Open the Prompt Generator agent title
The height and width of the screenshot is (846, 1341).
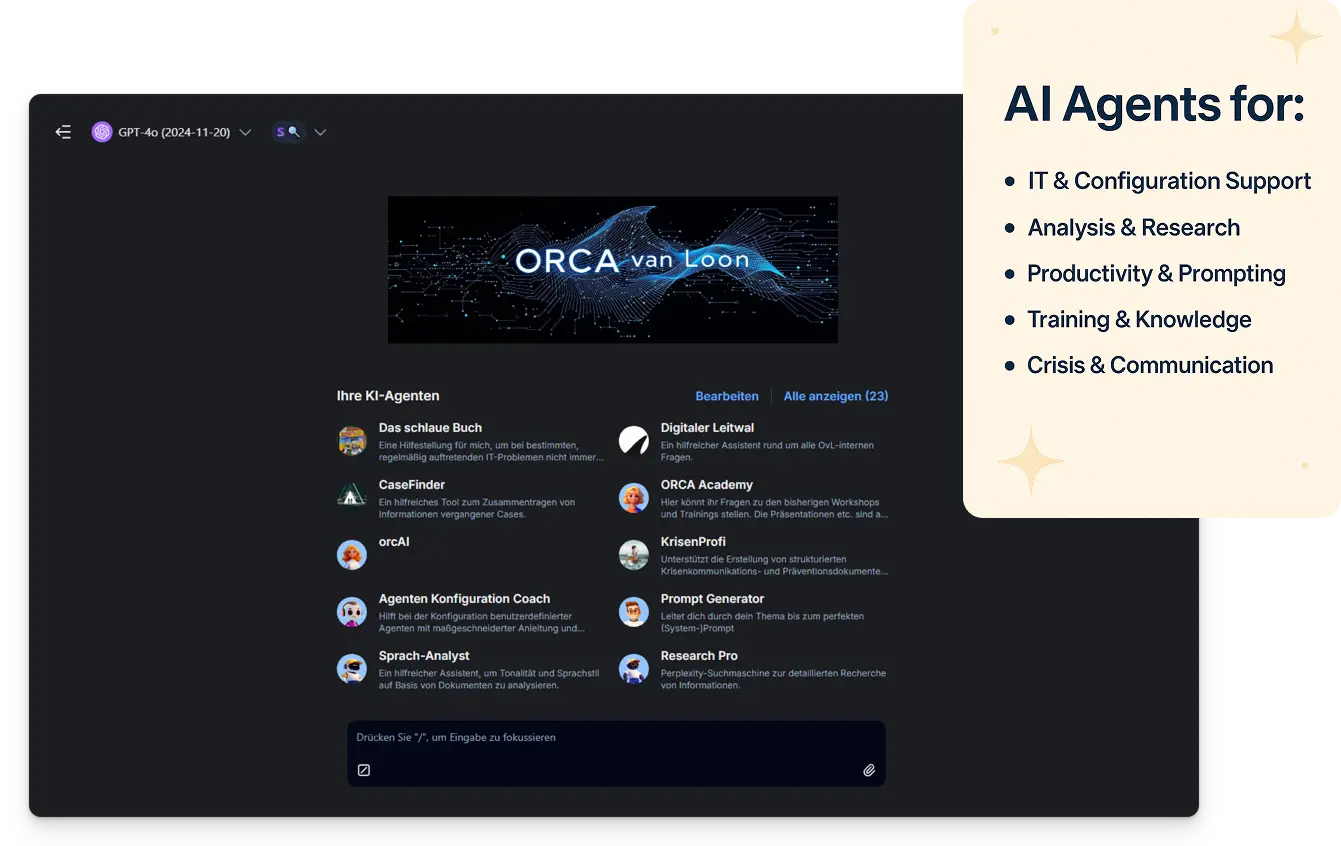click(712, 599)
